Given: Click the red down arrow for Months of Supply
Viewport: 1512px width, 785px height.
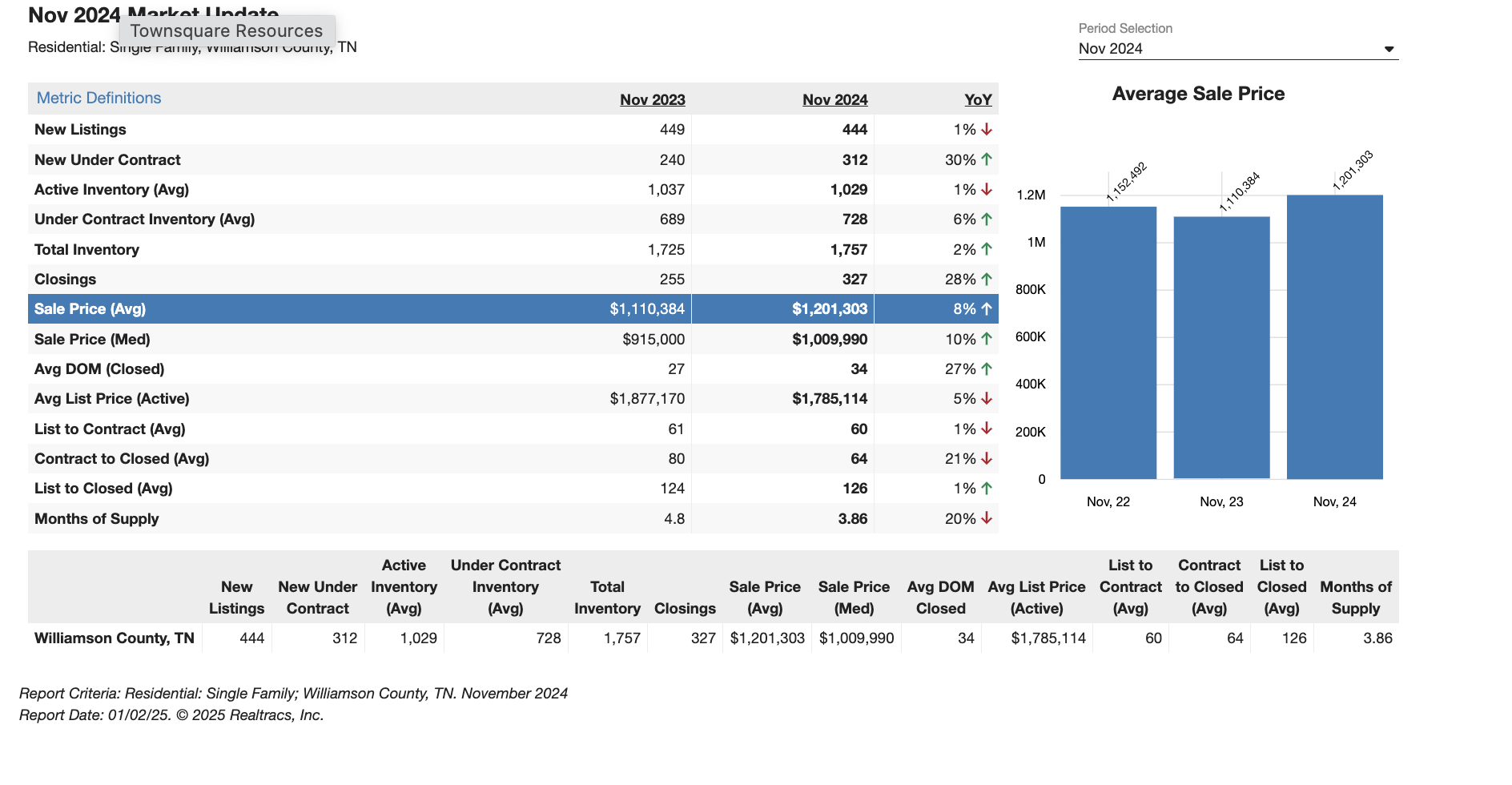Looking at the screenshot, I should pos(987,518).
